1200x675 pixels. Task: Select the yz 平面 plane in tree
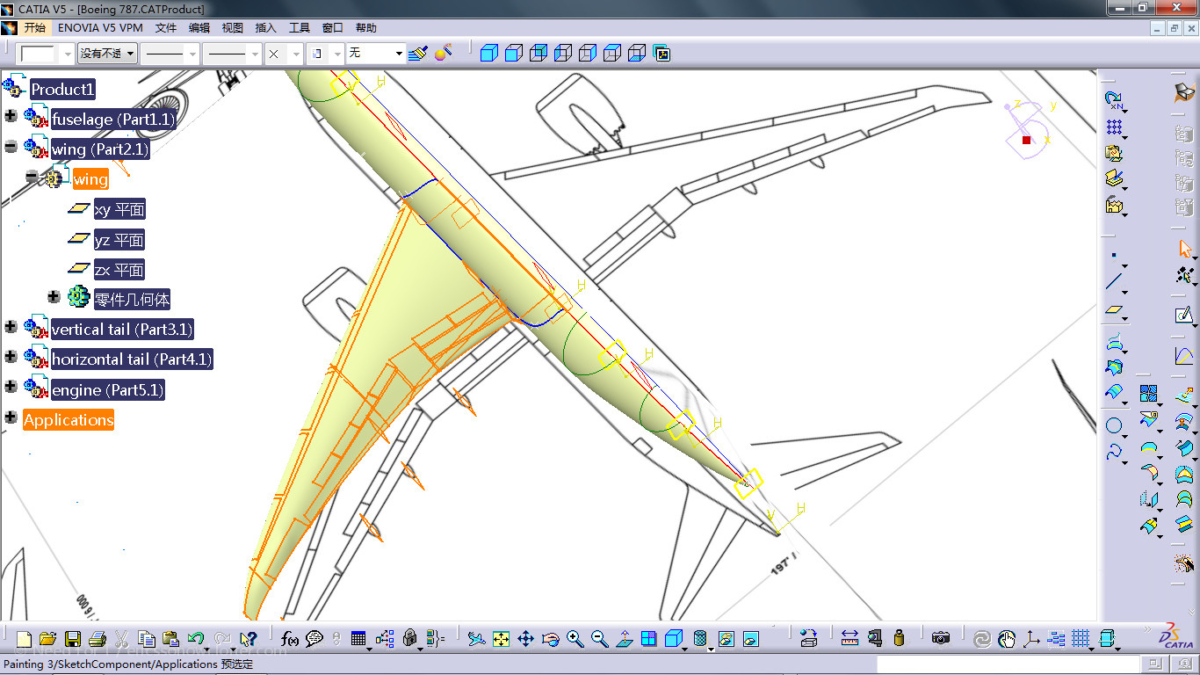pos(119,239)
